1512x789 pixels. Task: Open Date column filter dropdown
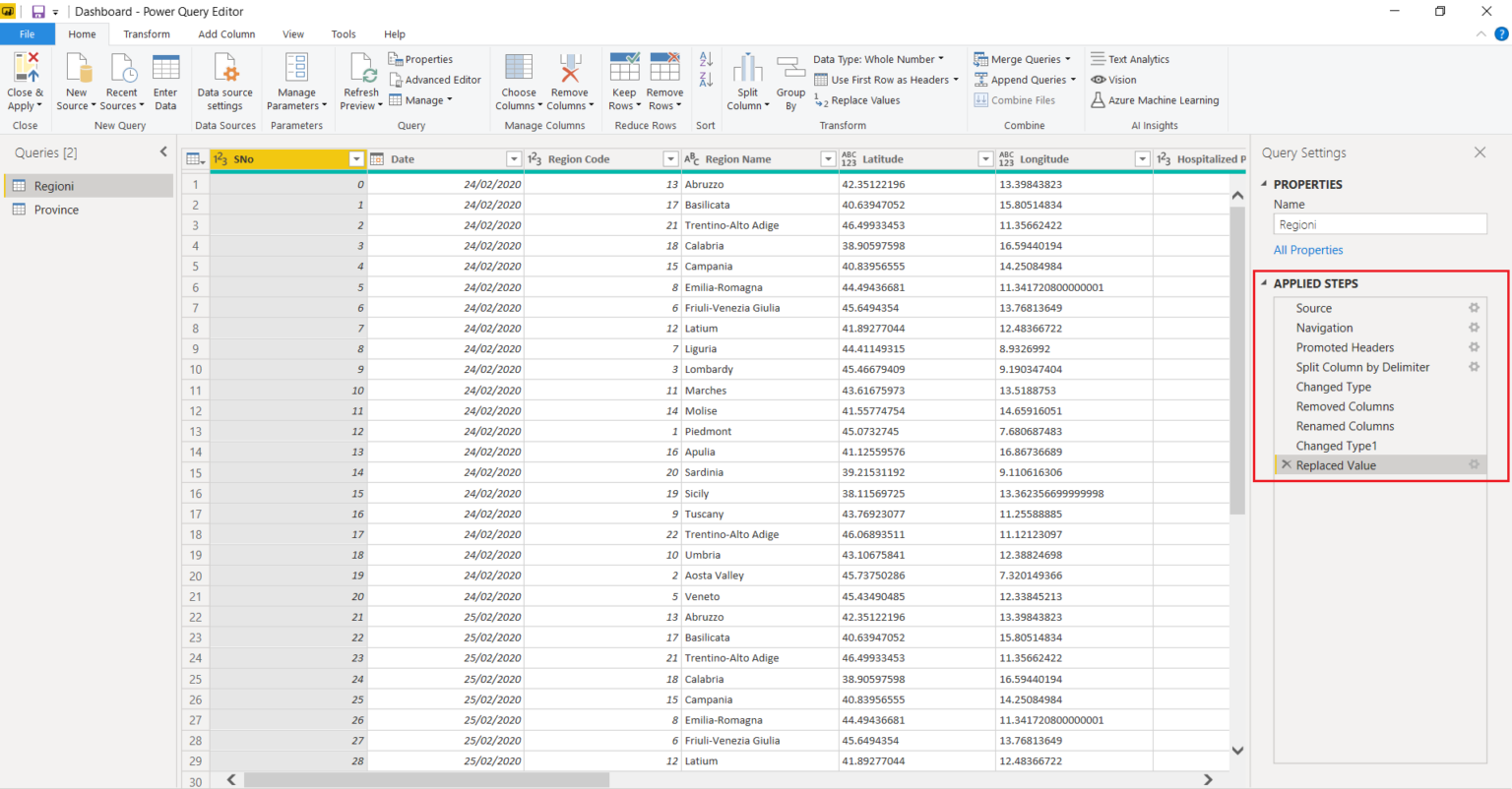point(514,159)
